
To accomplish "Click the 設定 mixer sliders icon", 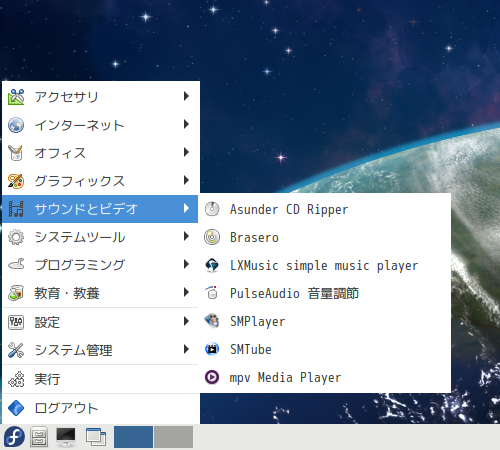I will pos(16,322).
